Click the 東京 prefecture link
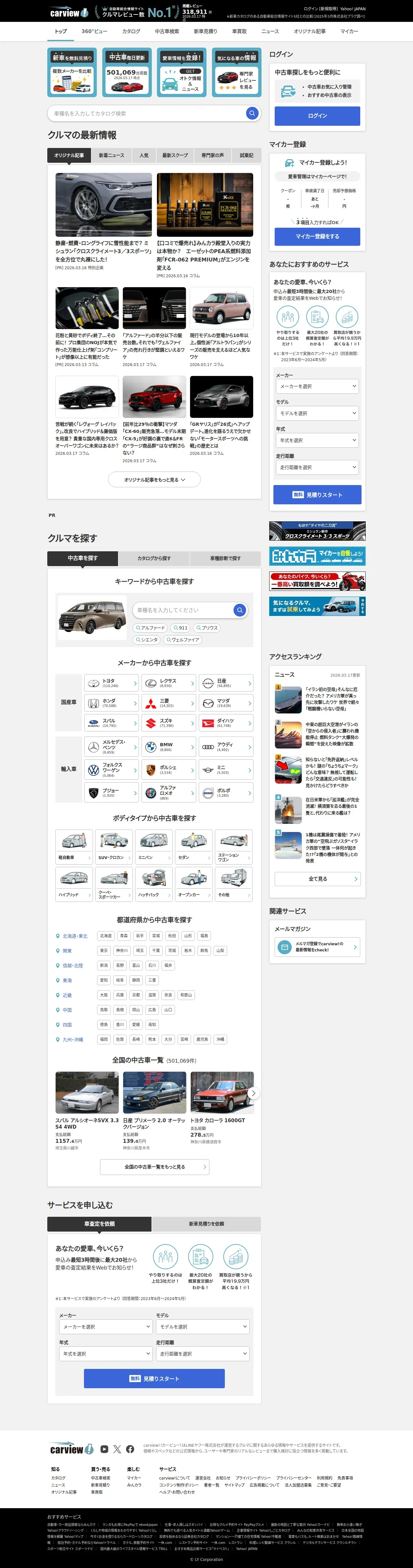This screenshot has width=413, height=1568. [x=104, y=950]
